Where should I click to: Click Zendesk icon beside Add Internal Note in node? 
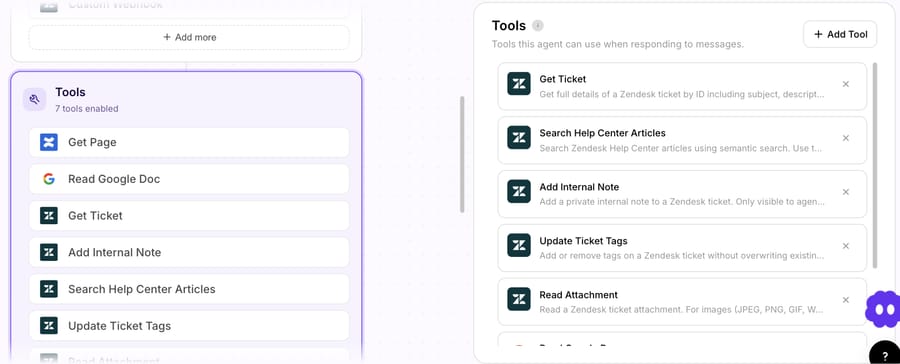pyautogui.click(x=49, y=253)
